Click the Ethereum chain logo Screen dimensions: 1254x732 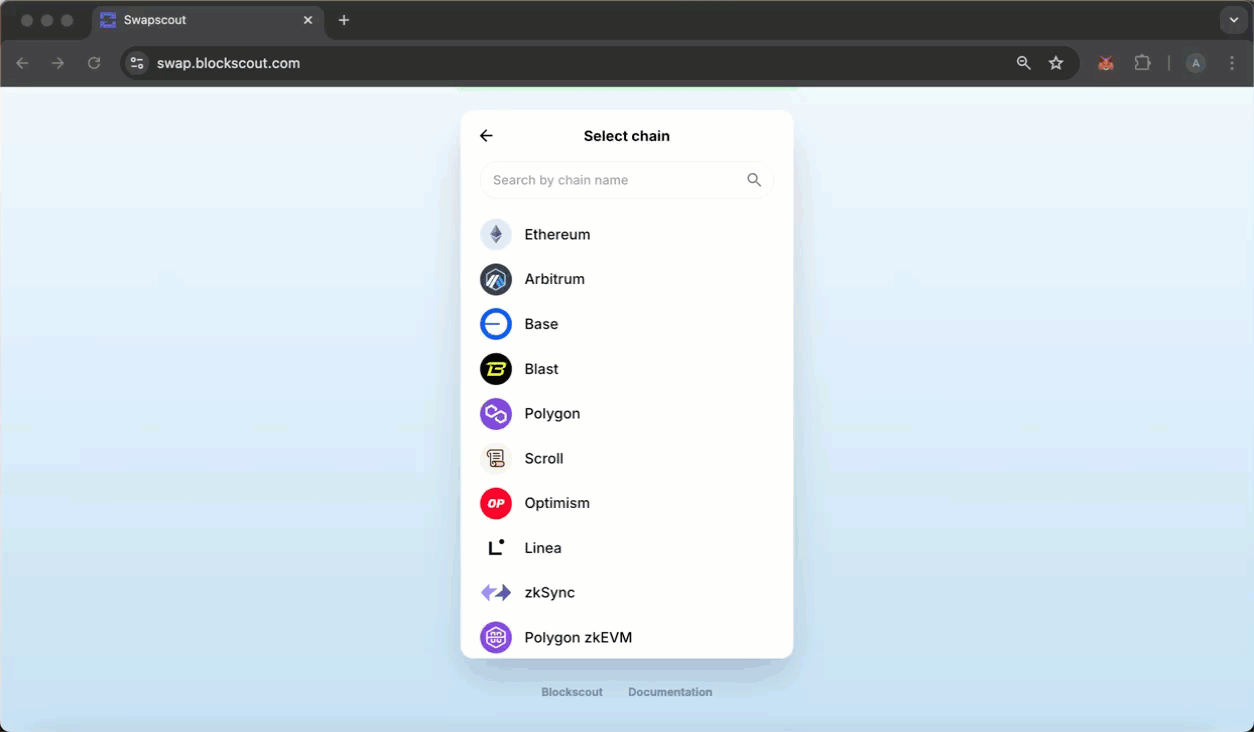pos(496,235)
